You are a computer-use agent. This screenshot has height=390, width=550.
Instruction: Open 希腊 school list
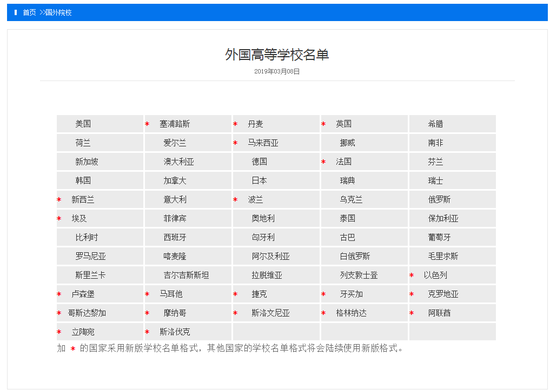tap(435, 124)
